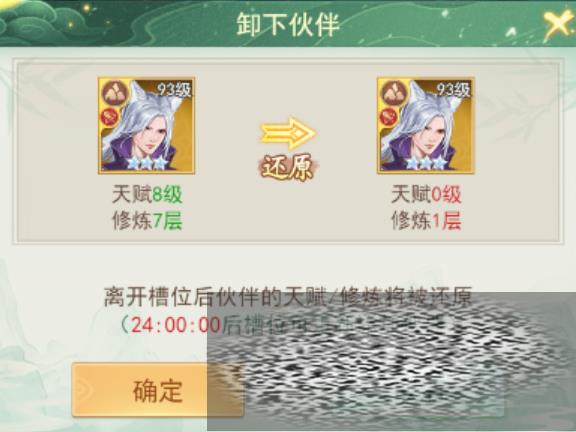This screenshot has height=432, width=576.
Task: Close the 卸下伙伴 dialog with the X
Action: [x=558, y=24]
